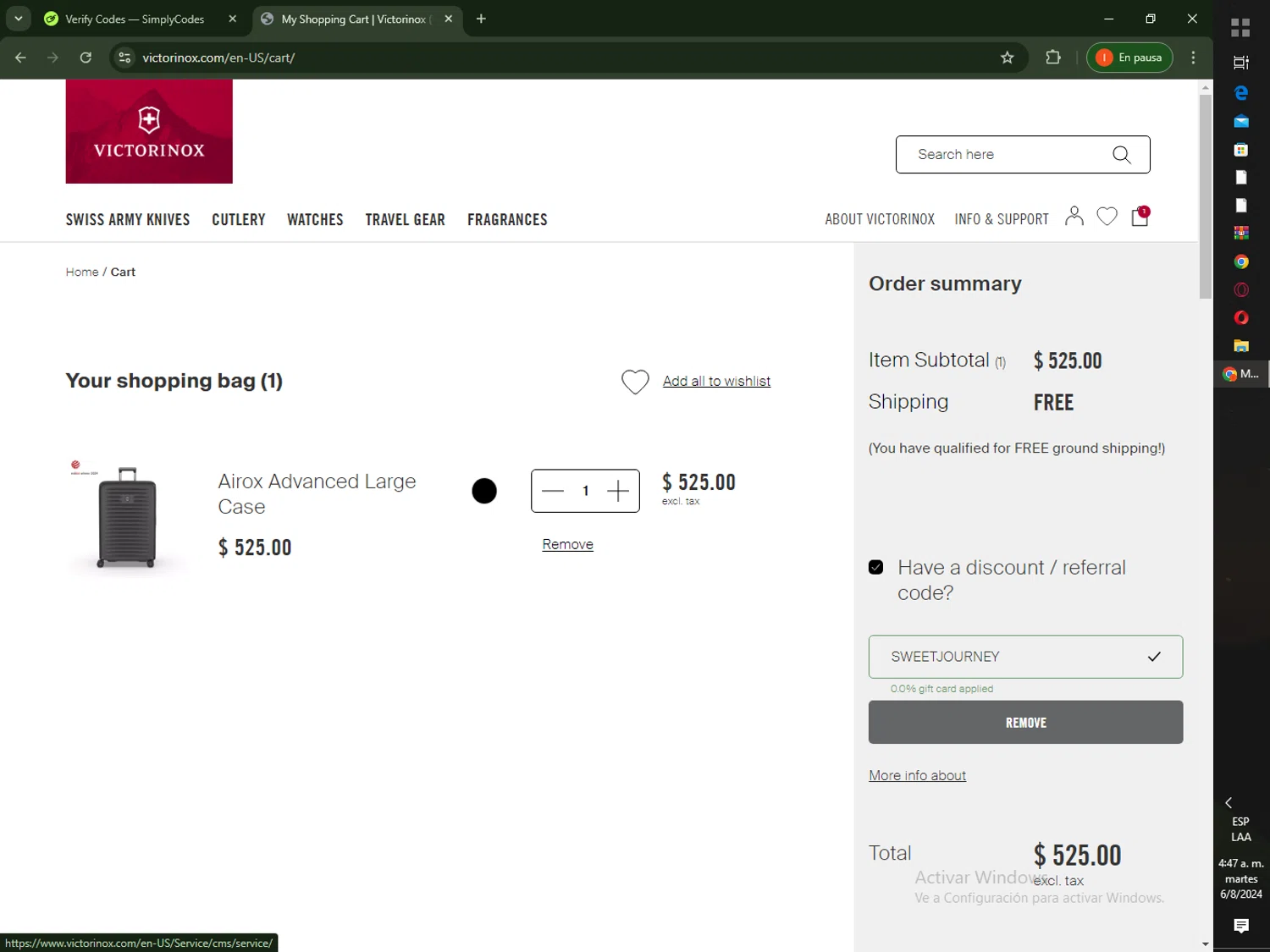Open Travel Gear menu

406,219
